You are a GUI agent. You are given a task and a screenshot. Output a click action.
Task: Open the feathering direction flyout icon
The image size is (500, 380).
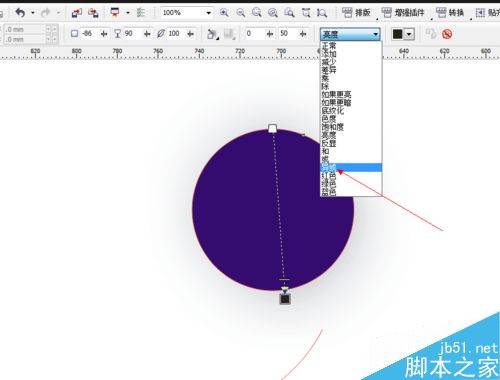[212, 34]
